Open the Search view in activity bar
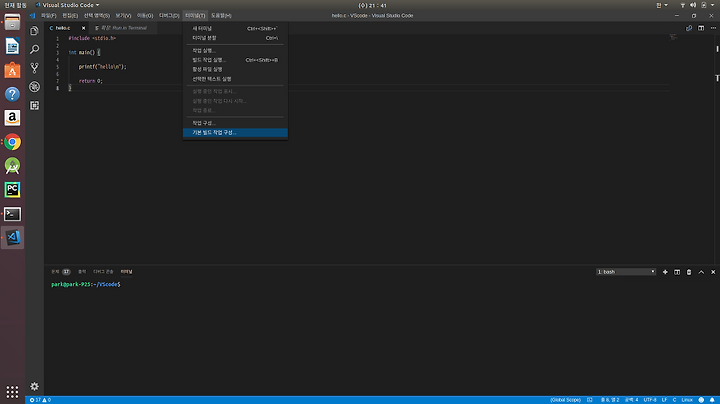 (34, 49)
